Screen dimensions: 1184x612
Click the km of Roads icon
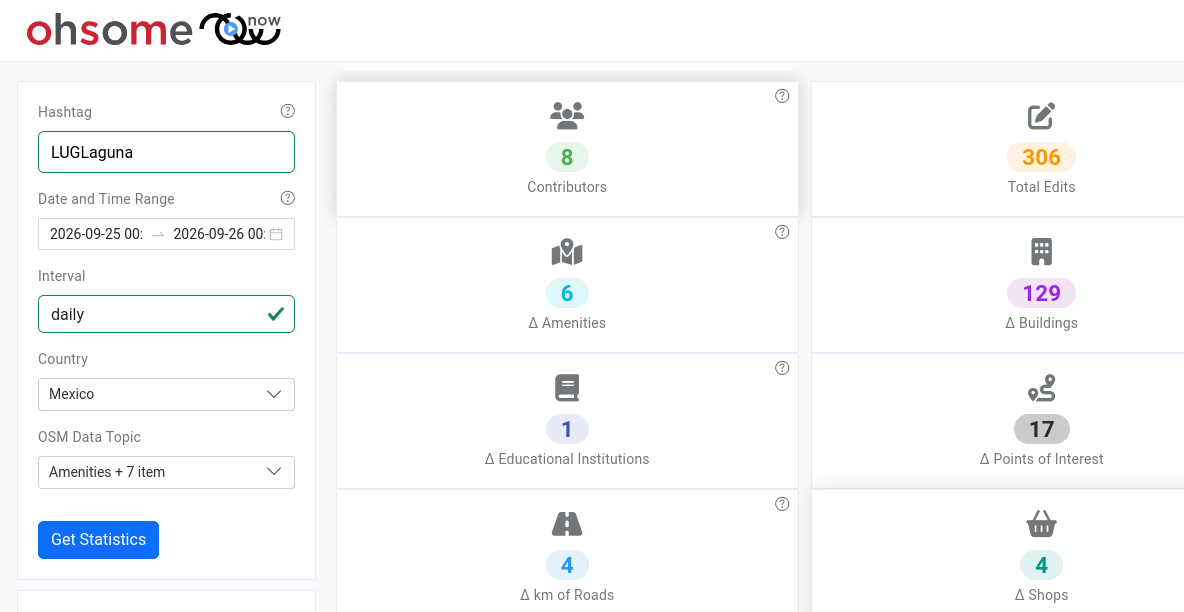tap(567, 524)
